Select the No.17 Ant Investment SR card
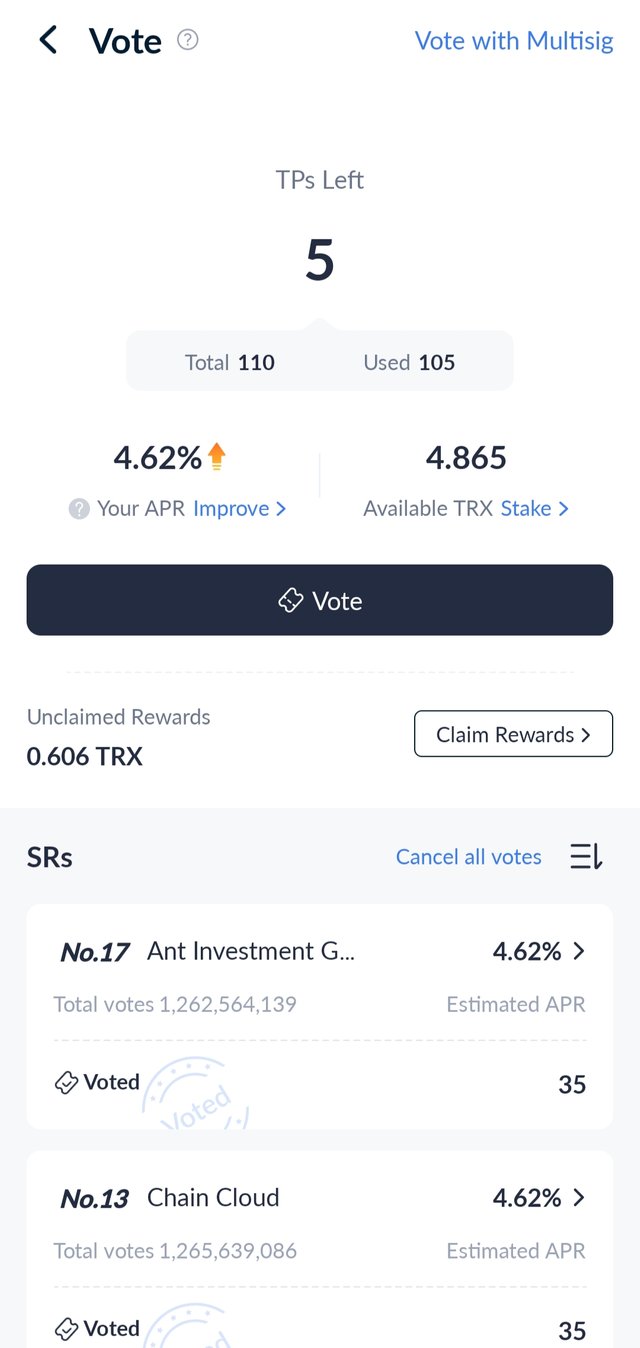The height and width of the screenshot is (1348, 640). (320, 1016)
